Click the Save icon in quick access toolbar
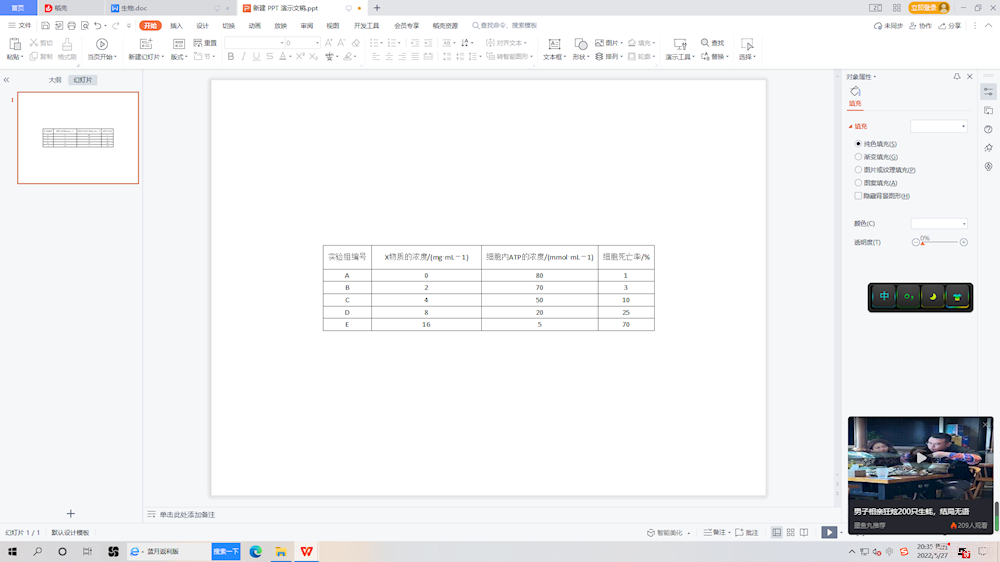 click(x=45, y=26)
